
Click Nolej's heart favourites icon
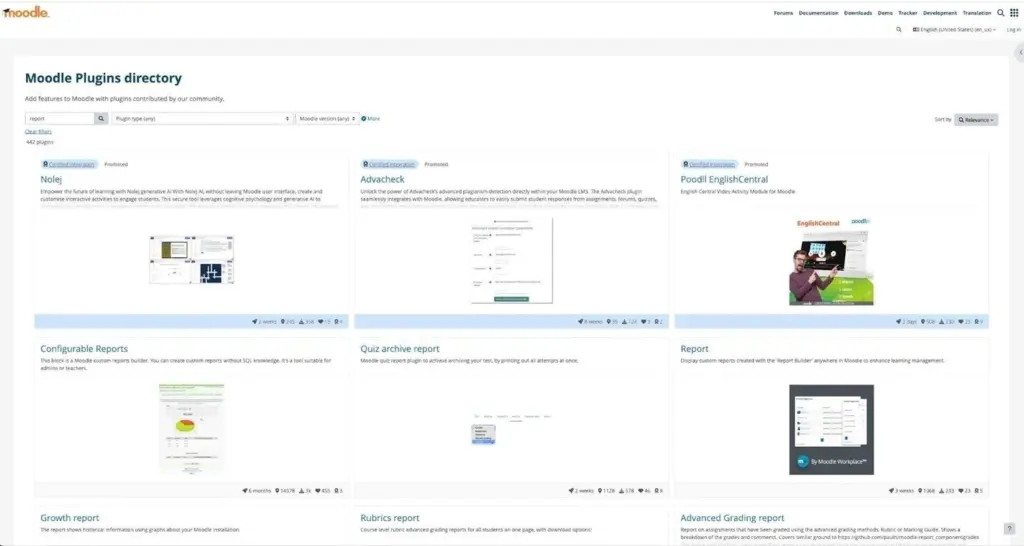tap(321, 321)
